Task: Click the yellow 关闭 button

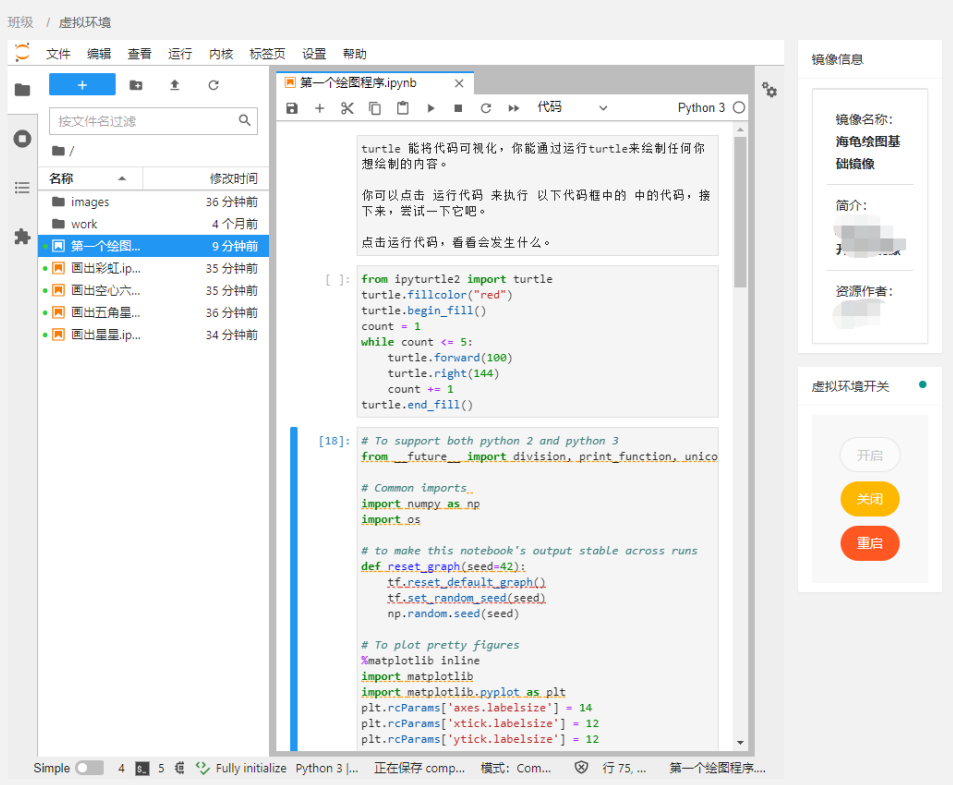Action: click(869, 499)
